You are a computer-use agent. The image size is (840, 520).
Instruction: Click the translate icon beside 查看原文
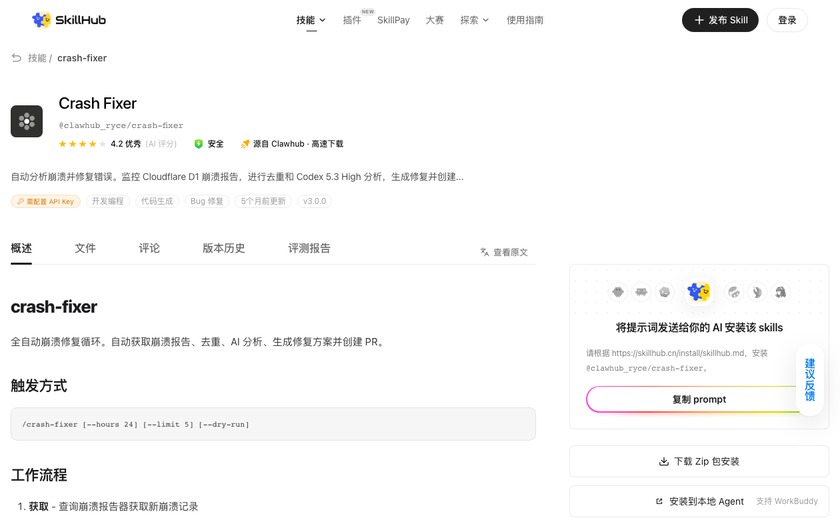pos(485,252)
